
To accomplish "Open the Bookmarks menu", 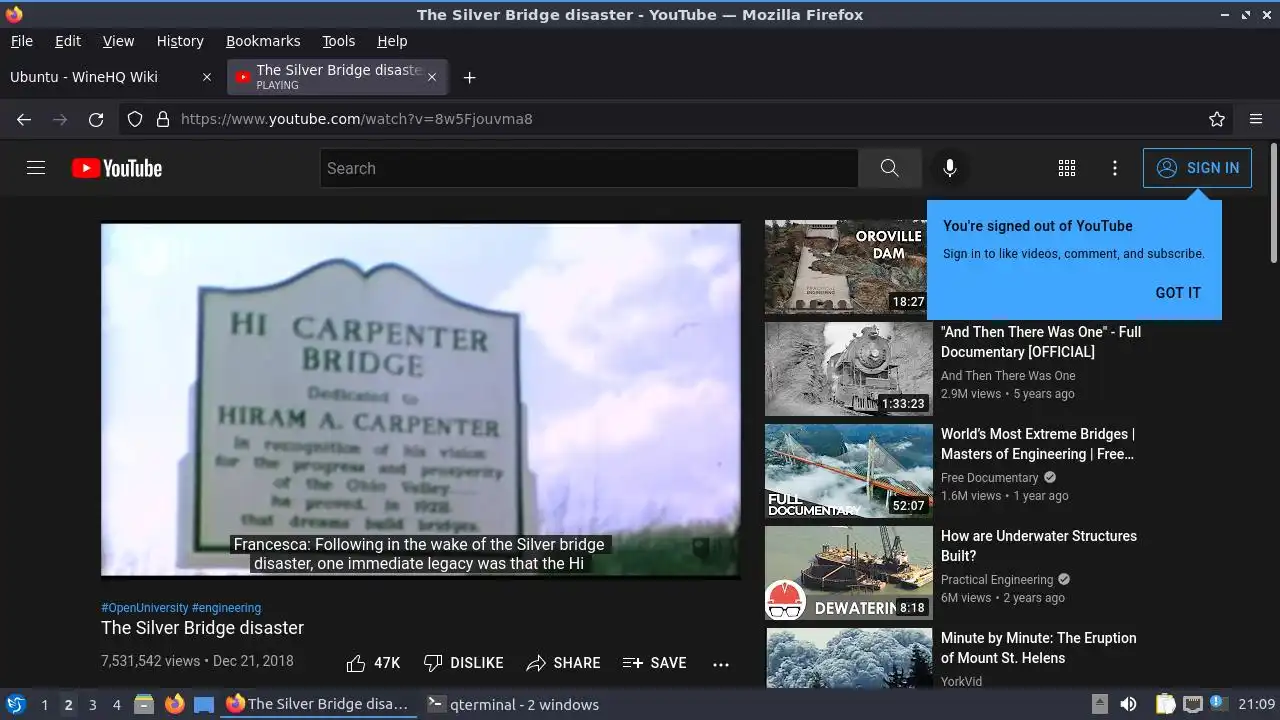I will 263,41.
